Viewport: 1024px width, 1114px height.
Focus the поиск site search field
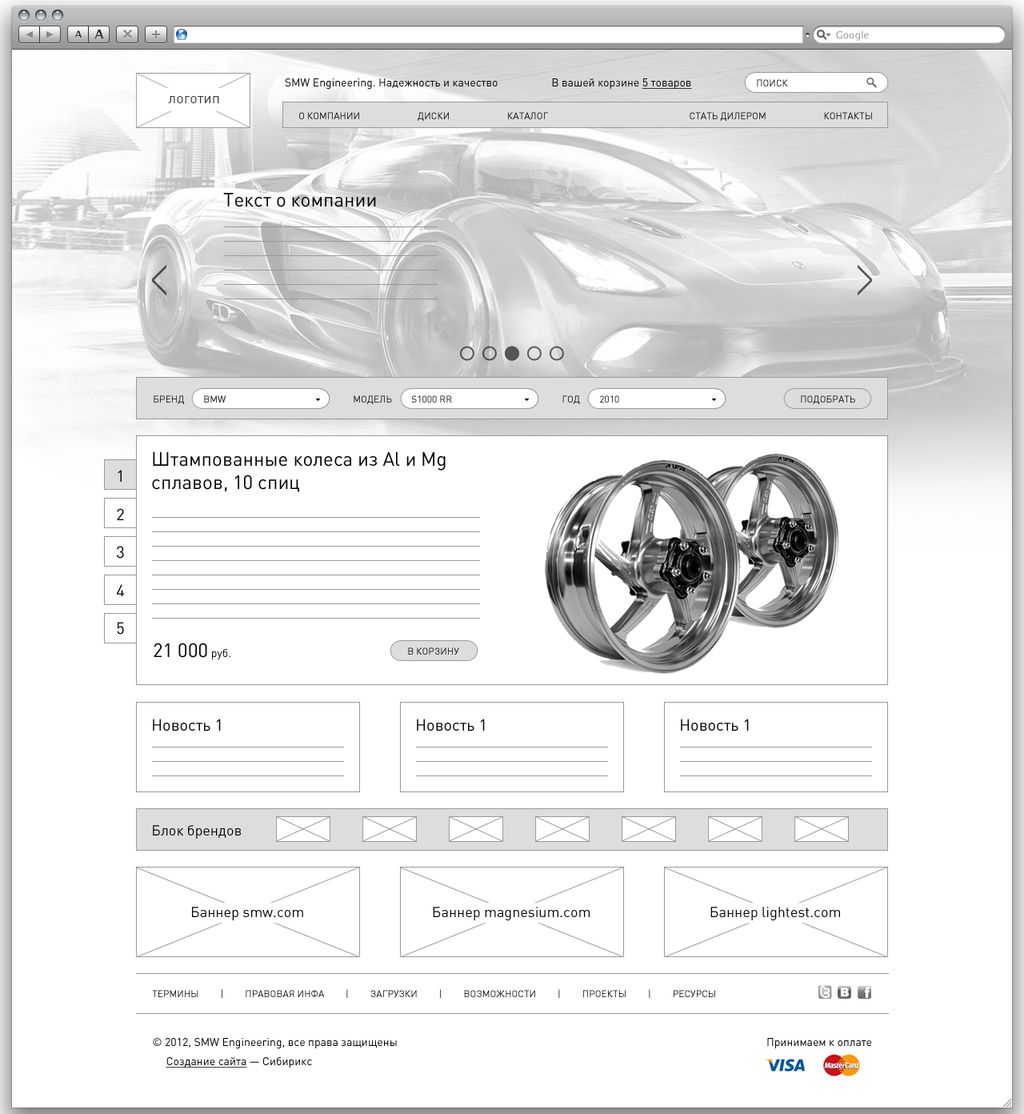[816, 82]
